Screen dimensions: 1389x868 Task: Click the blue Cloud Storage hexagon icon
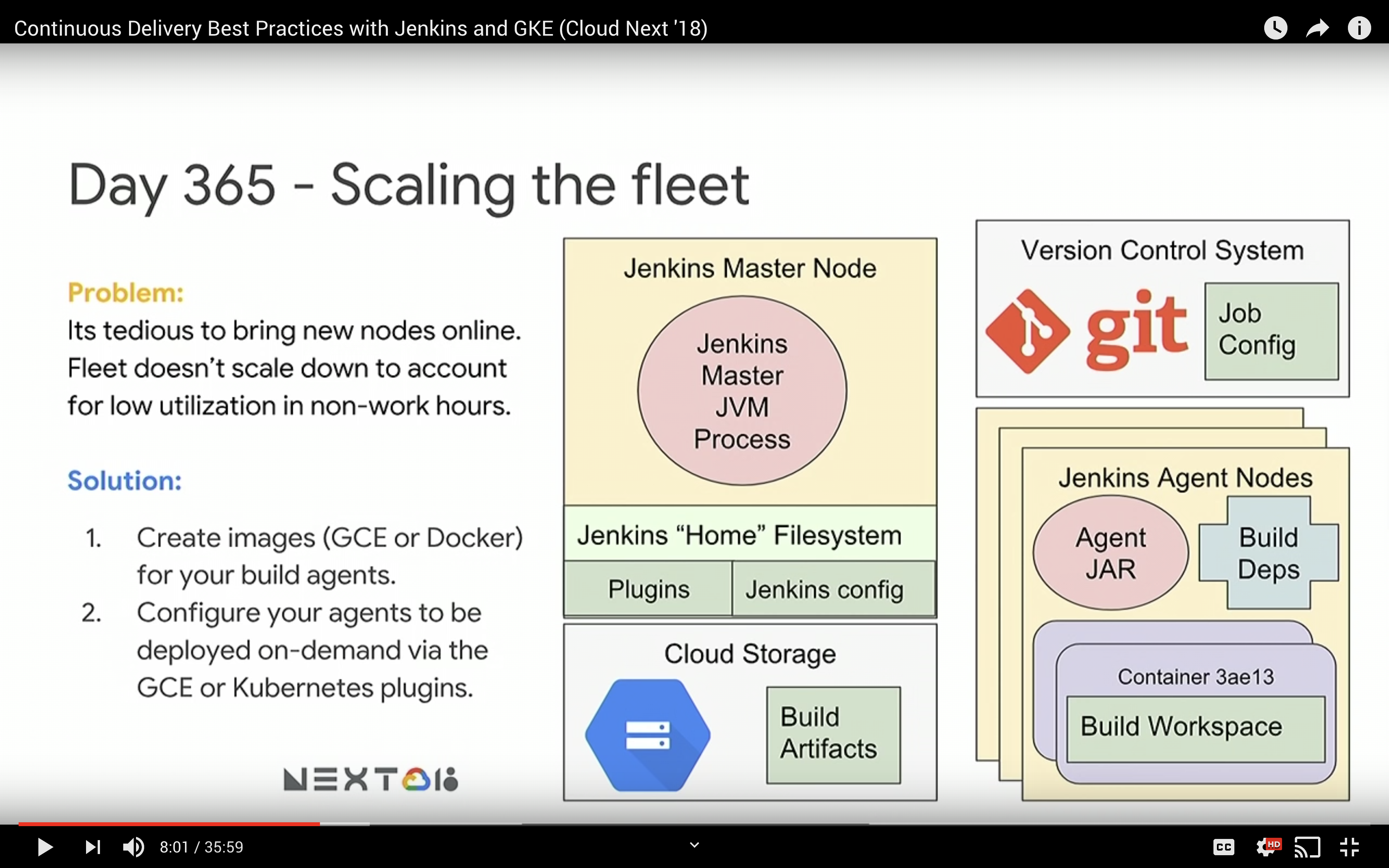[648, 735]
